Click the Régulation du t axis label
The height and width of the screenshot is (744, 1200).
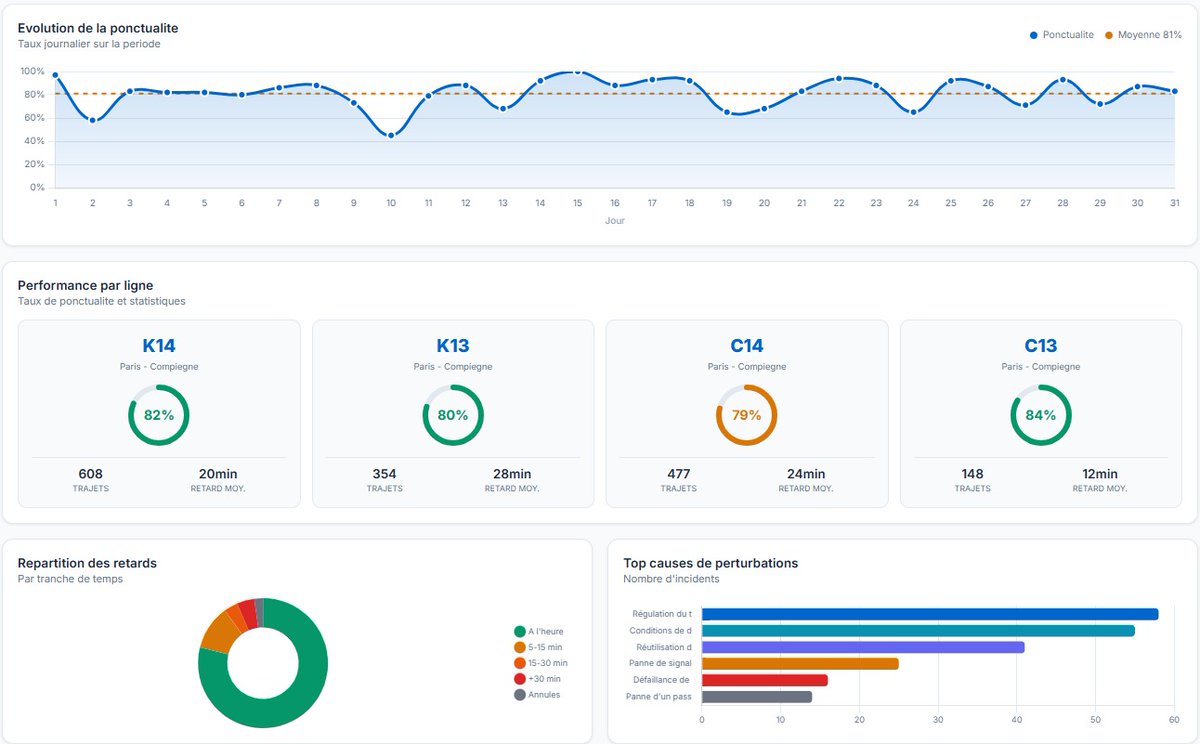pos(662,614)
